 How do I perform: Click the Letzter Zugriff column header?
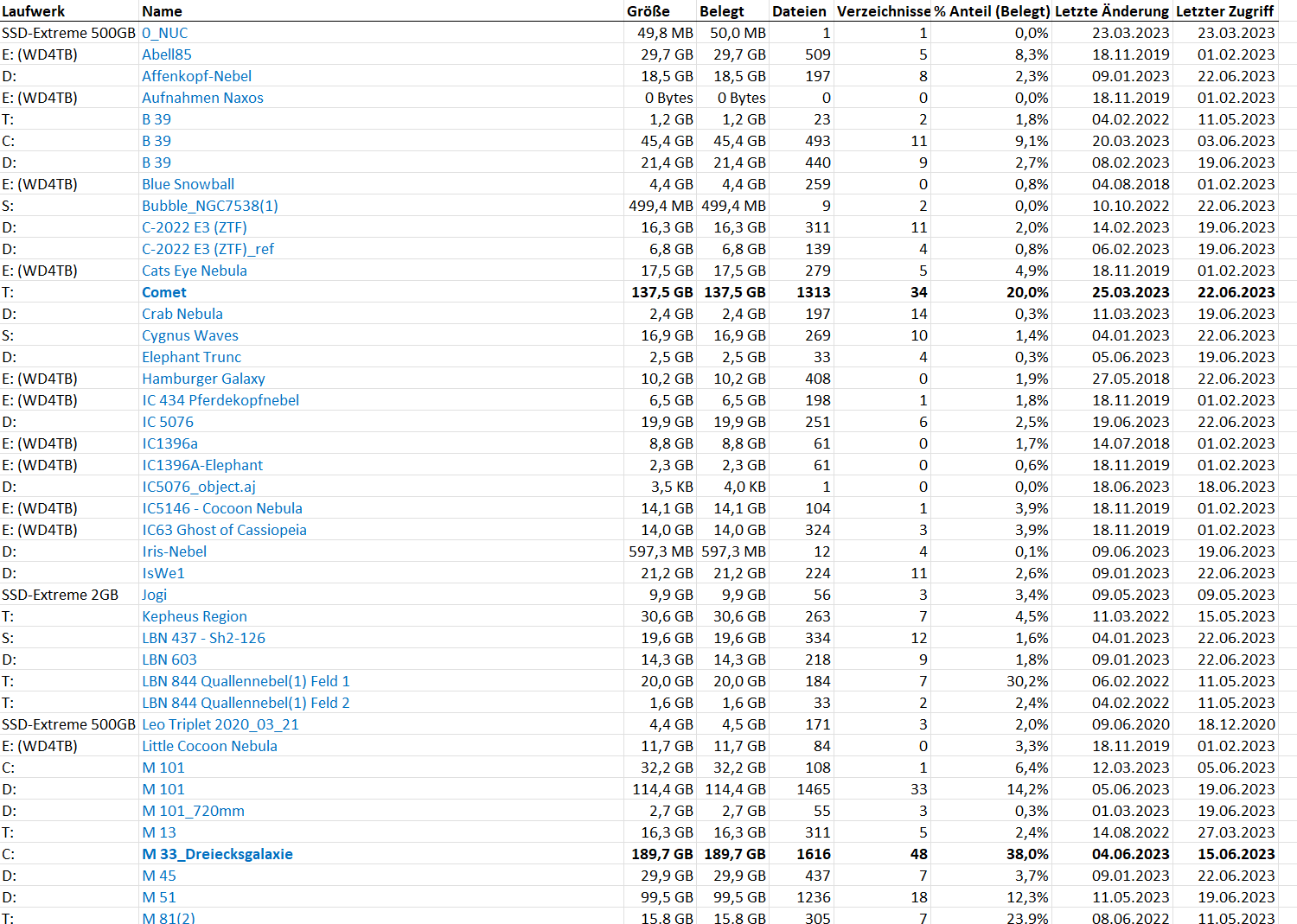click(x=1225, y=11)
